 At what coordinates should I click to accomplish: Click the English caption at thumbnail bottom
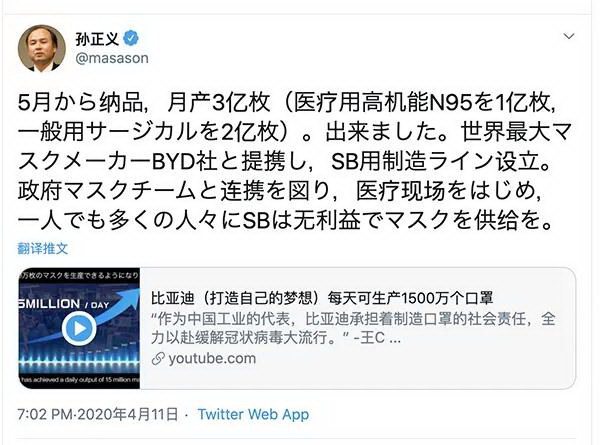79,380
